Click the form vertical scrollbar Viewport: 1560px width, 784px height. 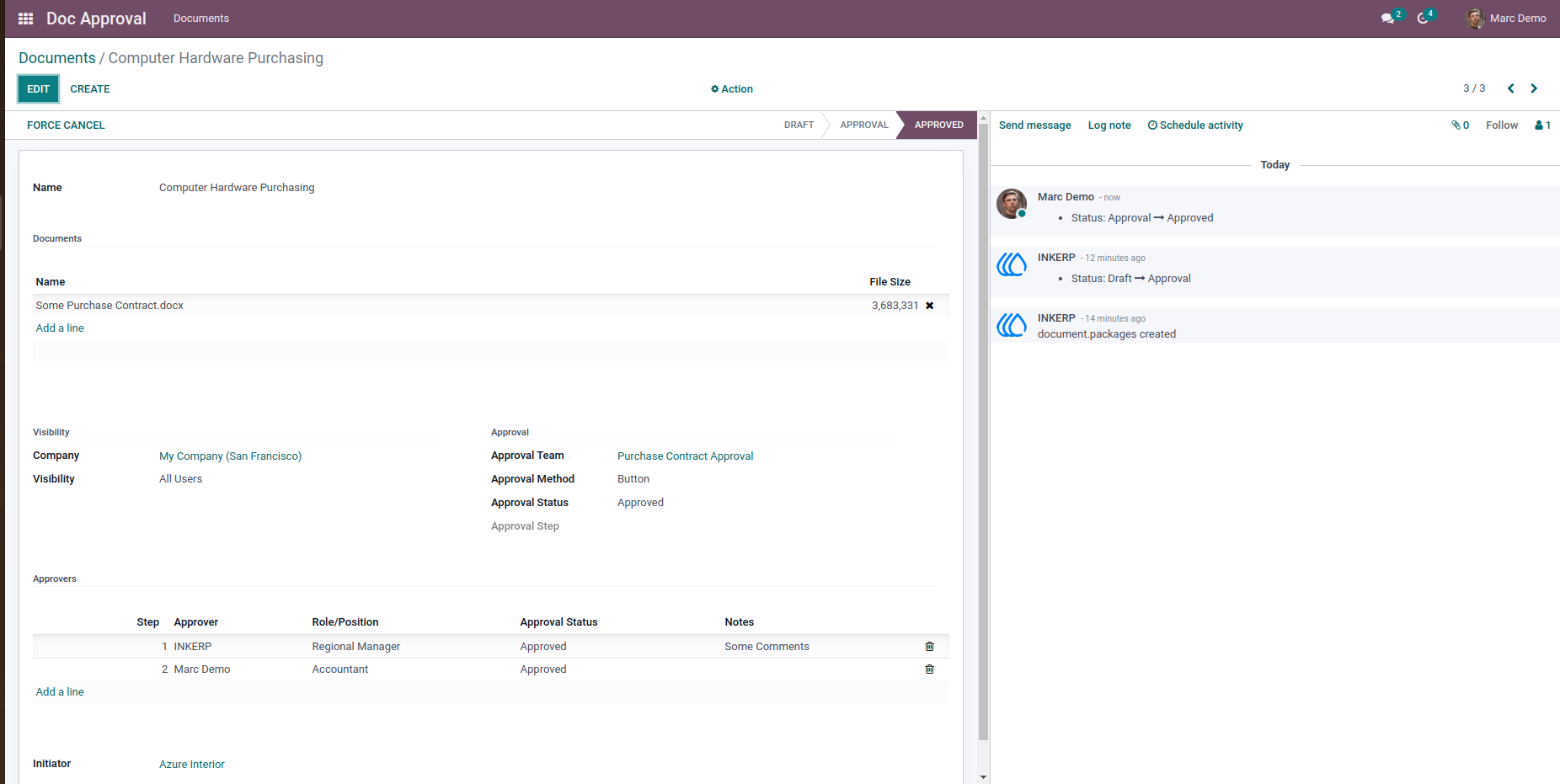[x=983, y=432]
